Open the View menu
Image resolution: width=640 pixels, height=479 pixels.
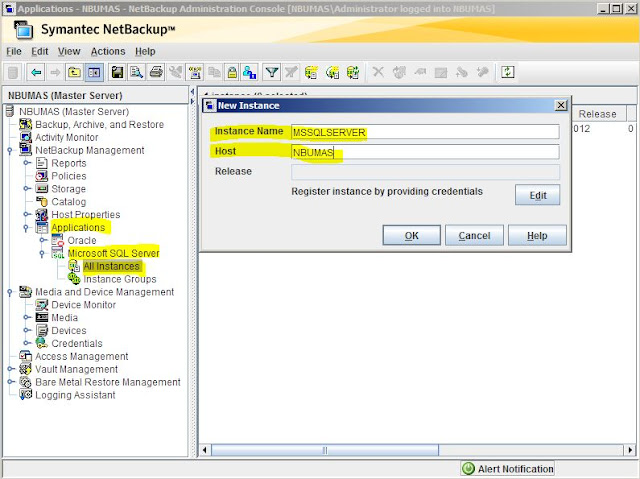(69, 51)
